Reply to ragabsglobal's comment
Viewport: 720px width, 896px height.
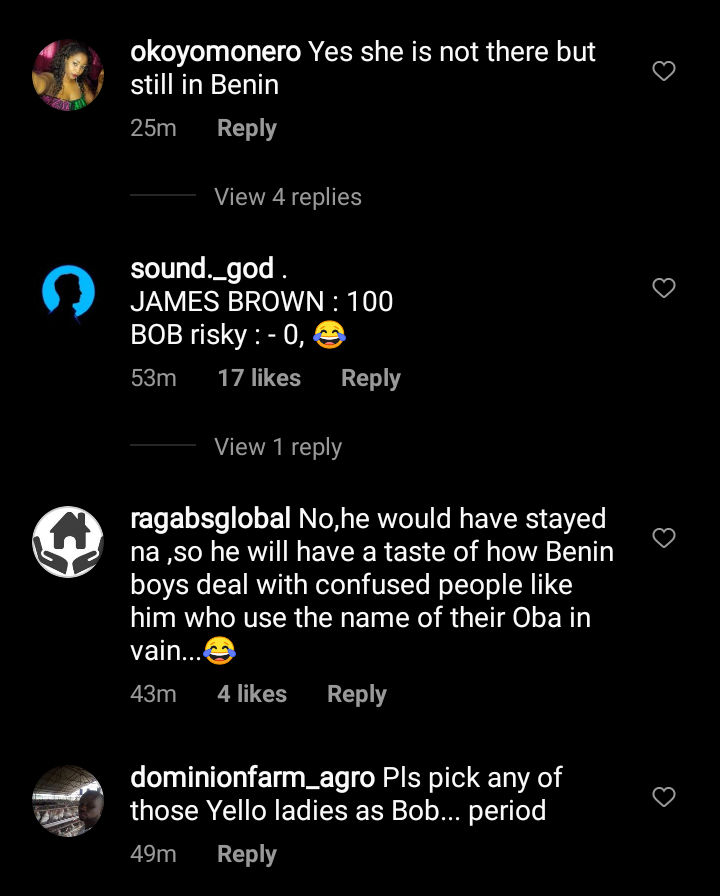357,695
